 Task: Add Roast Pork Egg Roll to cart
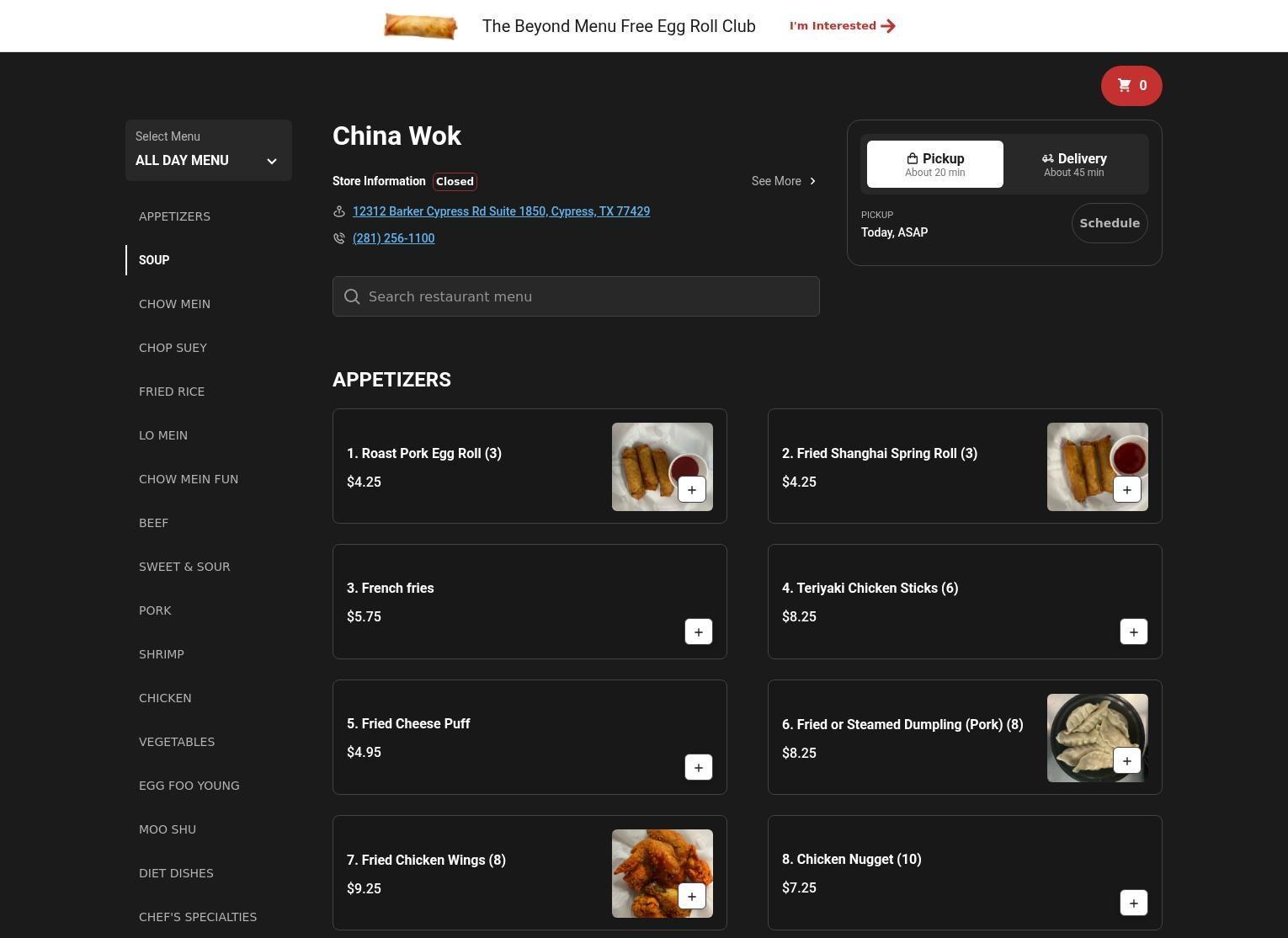[x=691, y=490]
